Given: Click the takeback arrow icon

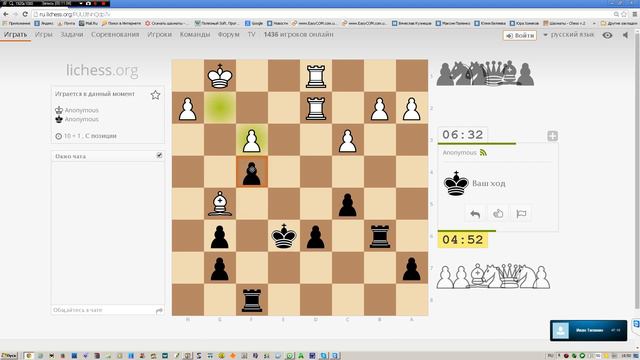Looking at the screenshot, I should click(475, 213).
